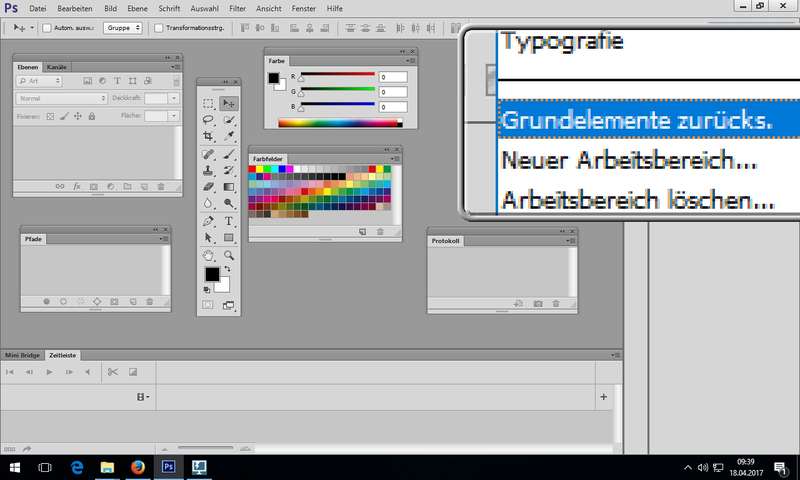
Task: Swap foreground and background colors
Action: coord(227,269)
